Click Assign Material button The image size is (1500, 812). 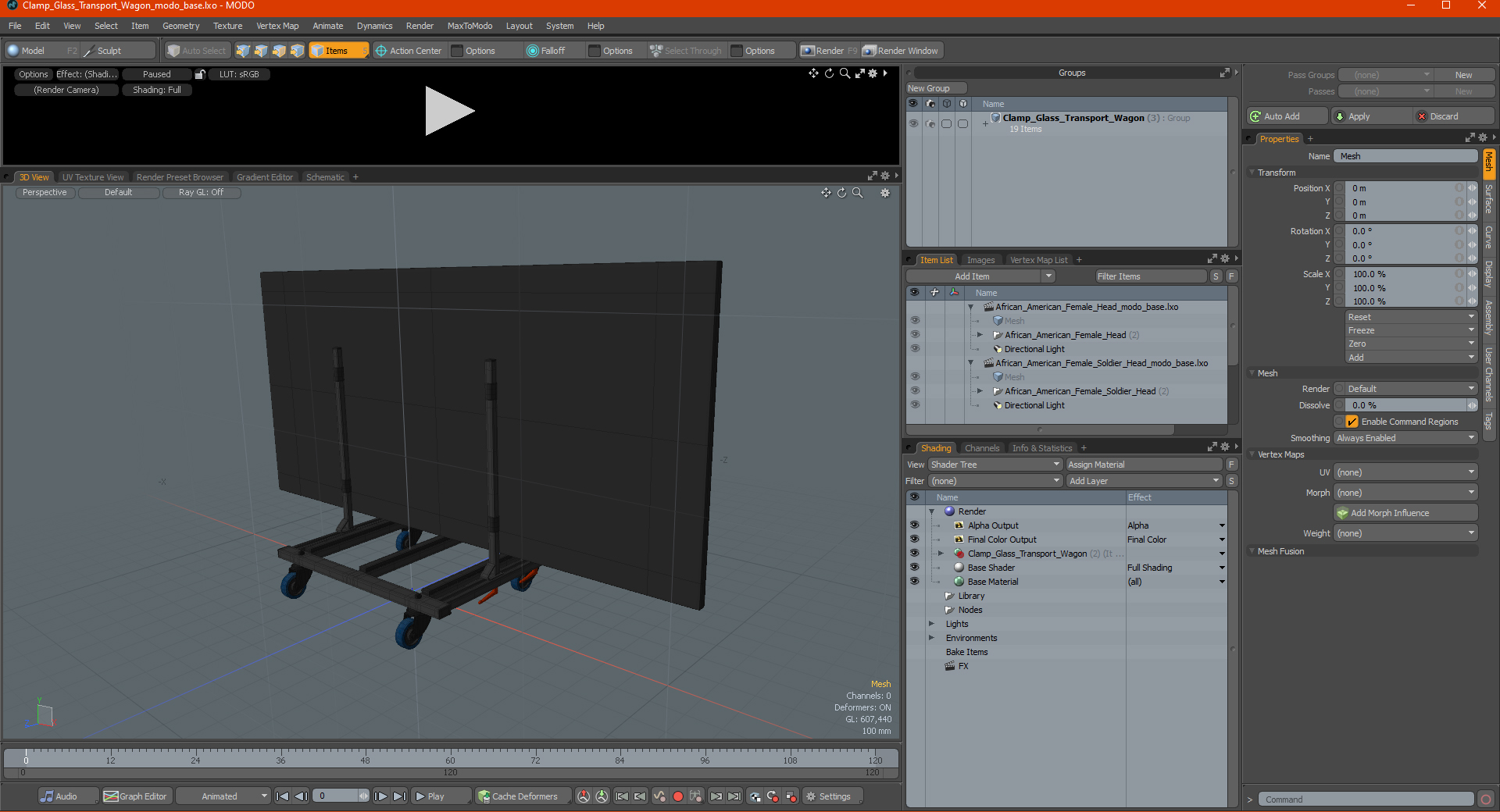click(x=1144, y=465)
